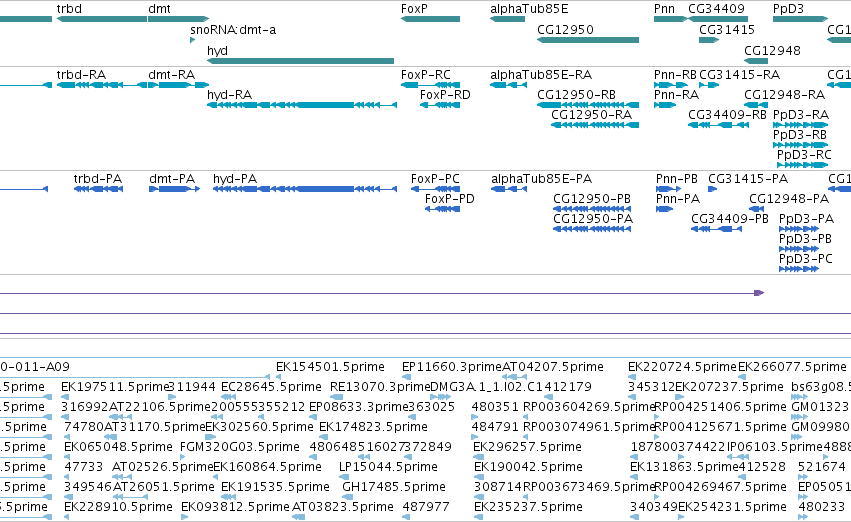
Task: Click protein Pnn-PA
Action: pyautogui.click(x=664, y=209)
